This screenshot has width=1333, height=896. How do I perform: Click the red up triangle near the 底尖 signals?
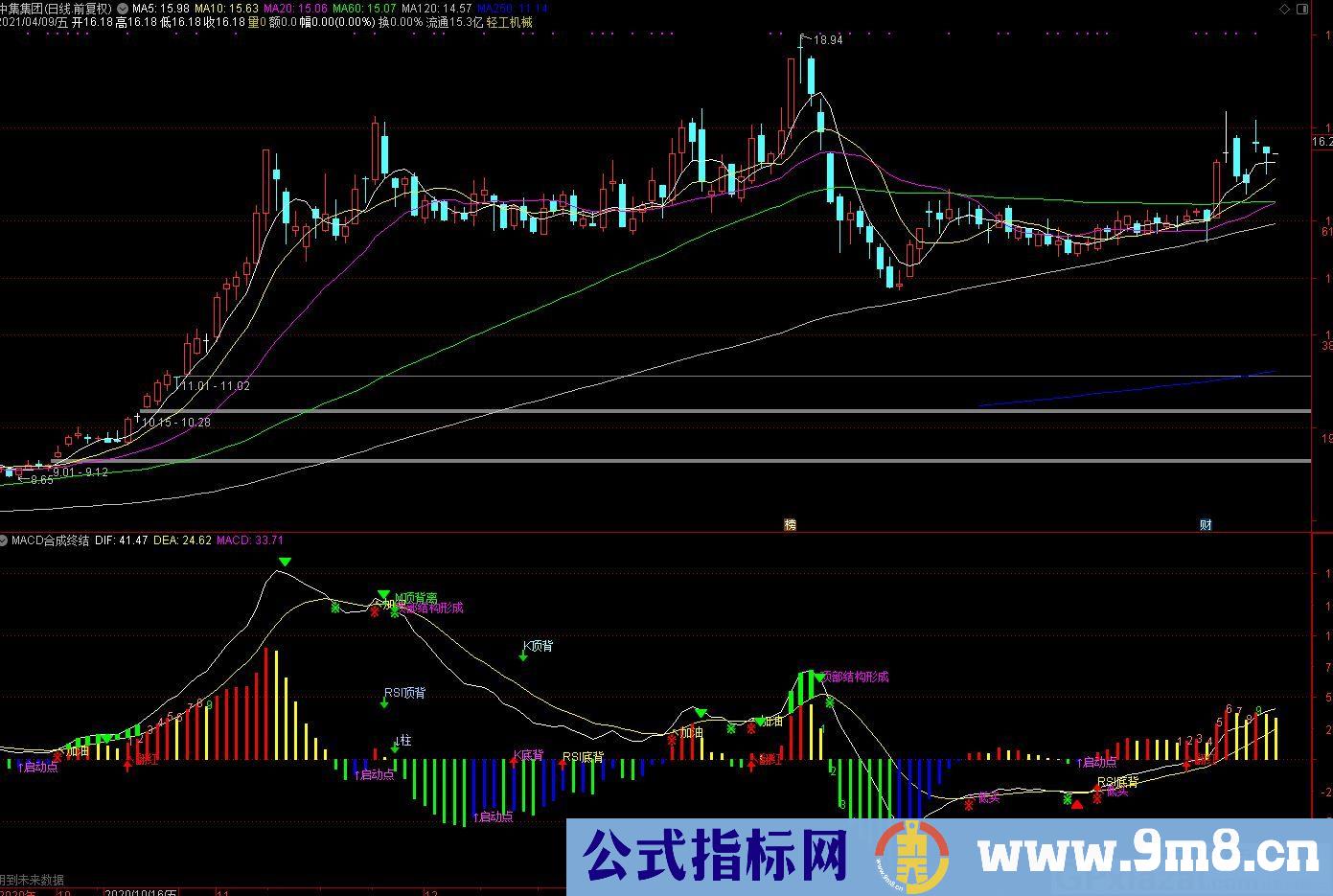1077,805
